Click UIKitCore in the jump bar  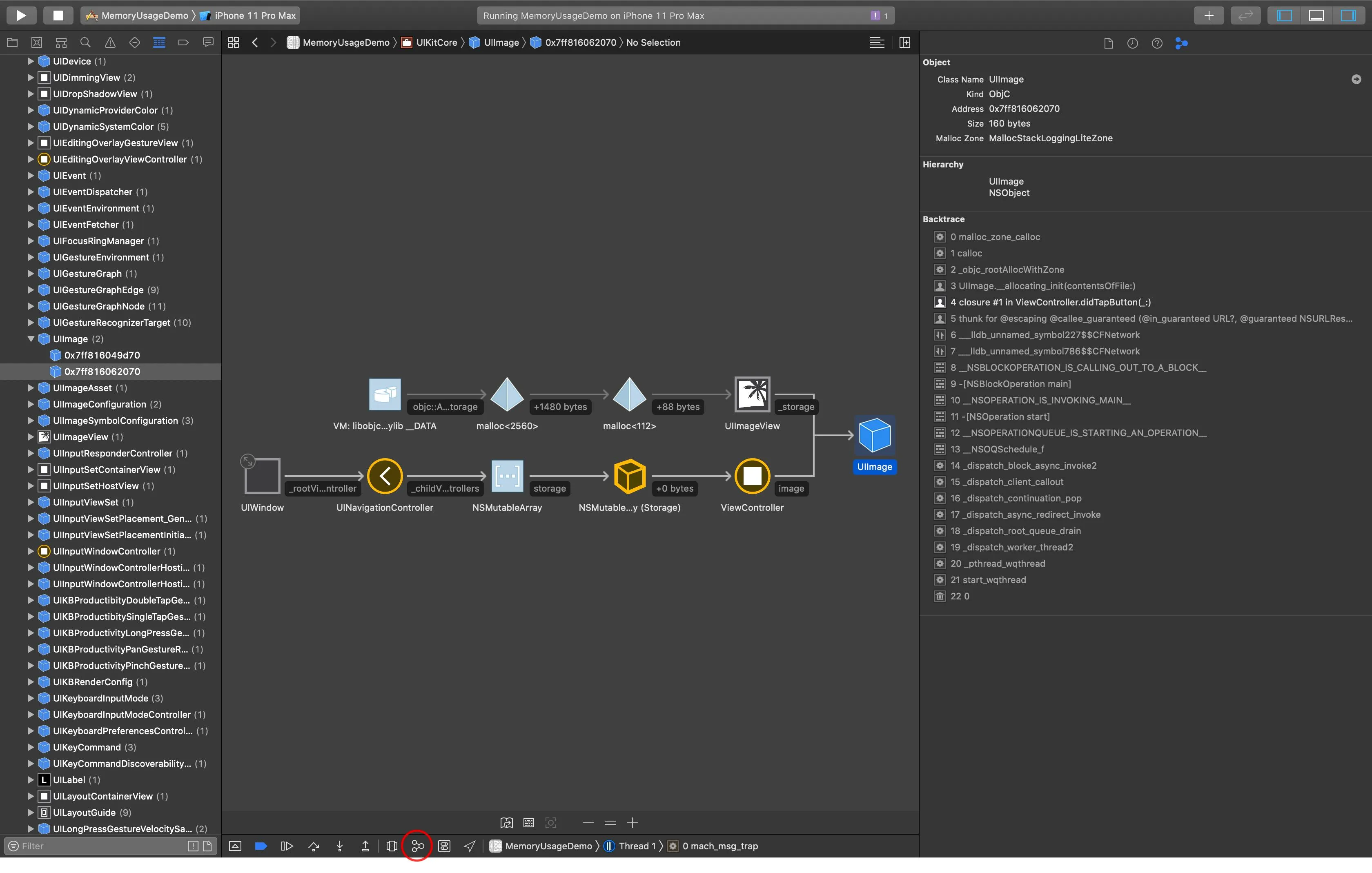(437, 43)
